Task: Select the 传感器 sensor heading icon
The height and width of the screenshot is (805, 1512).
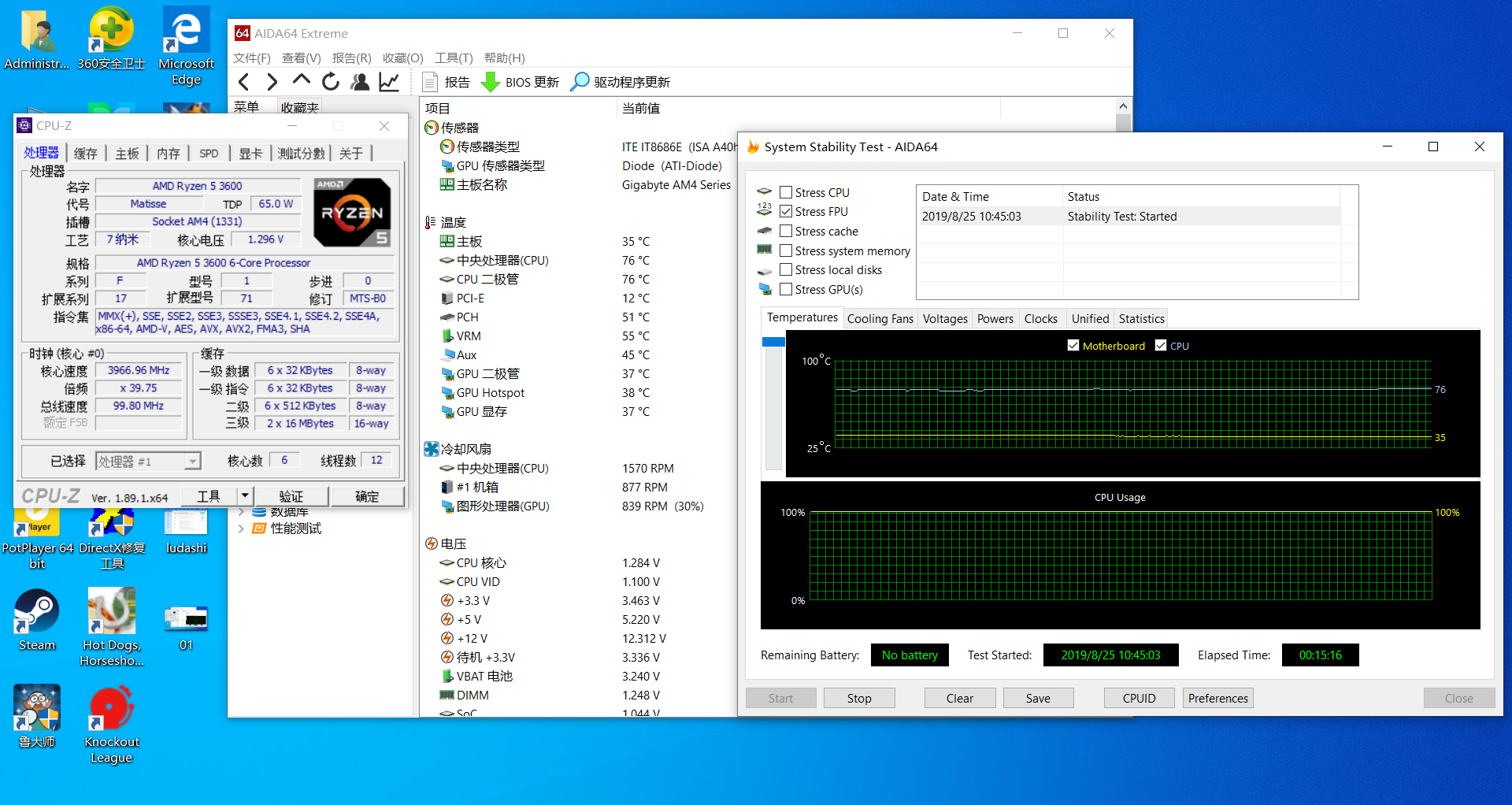Action: click(432, 128)
